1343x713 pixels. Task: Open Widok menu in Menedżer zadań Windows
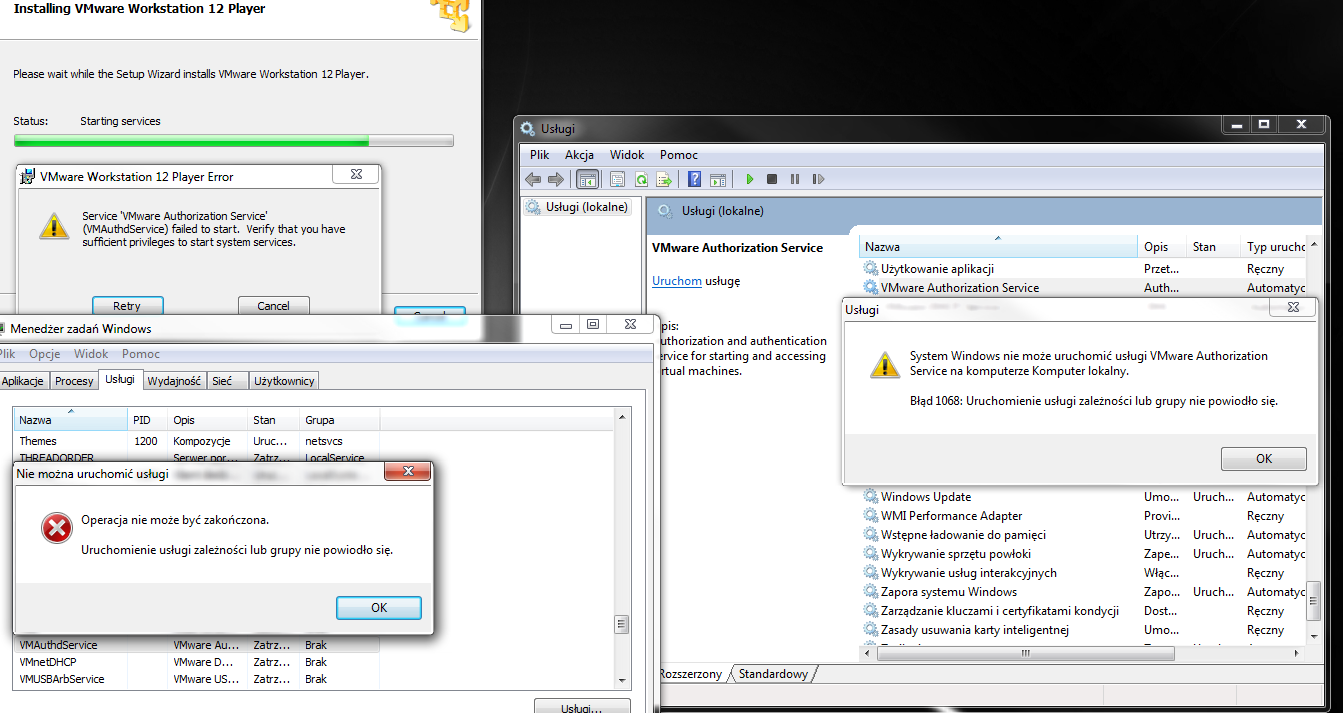91,354
